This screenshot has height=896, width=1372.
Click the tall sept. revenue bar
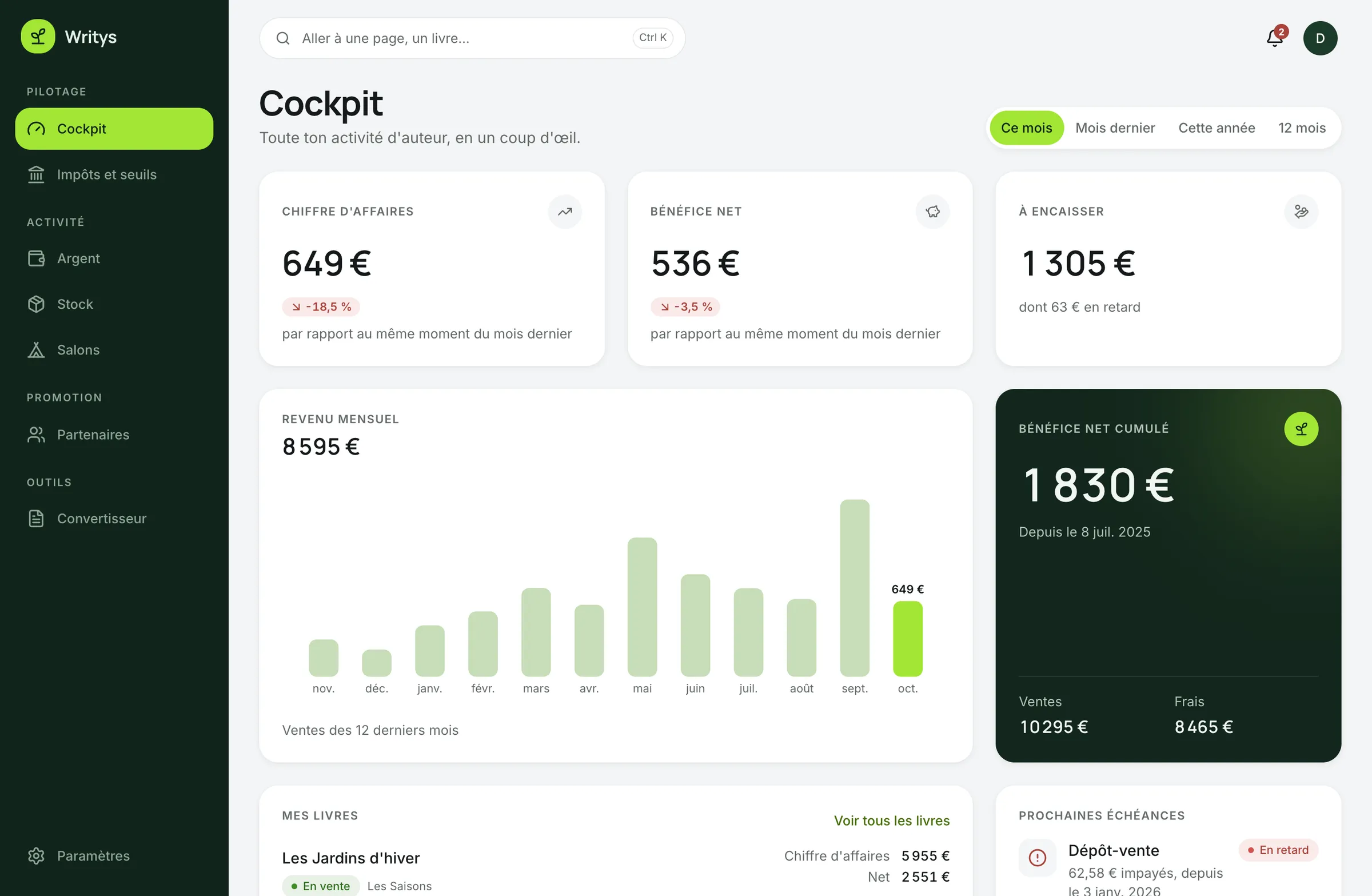[x=854, y=588]
